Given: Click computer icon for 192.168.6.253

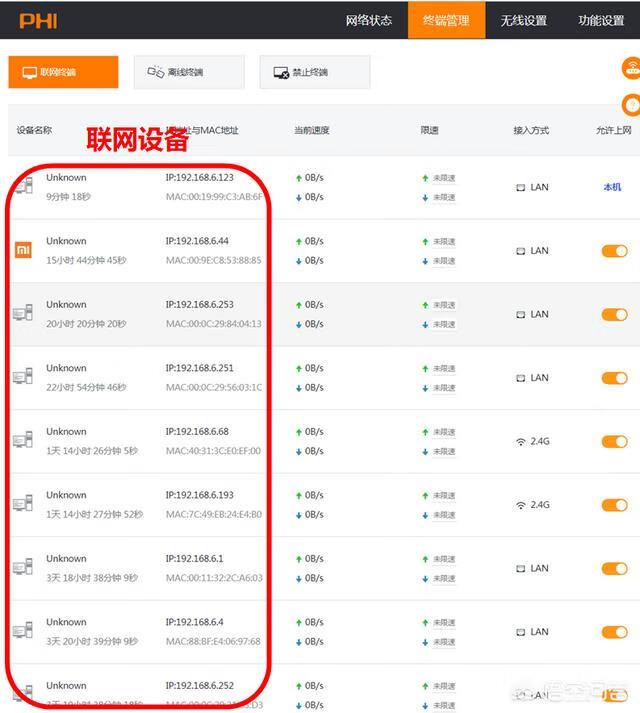Looking at the screenshot, I should pyautogui.click(x=22, y=314).
